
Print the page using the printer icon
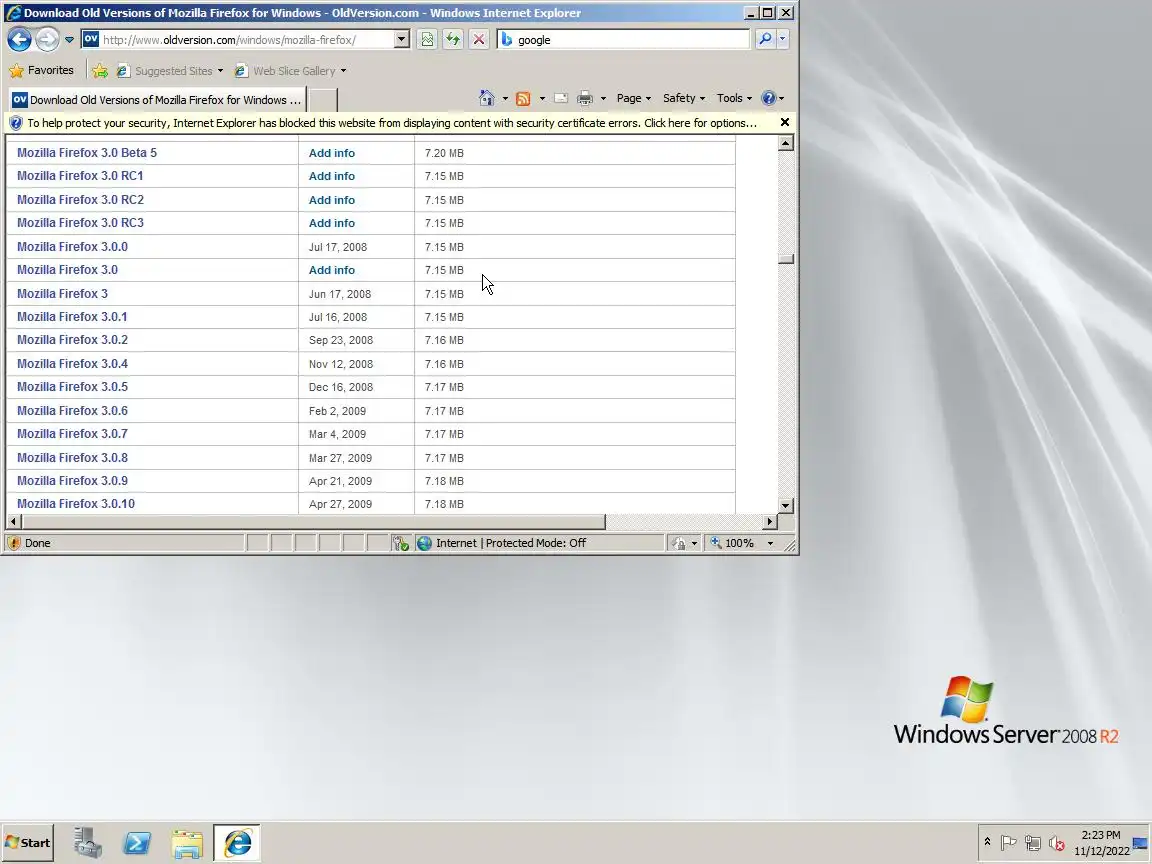585,98
